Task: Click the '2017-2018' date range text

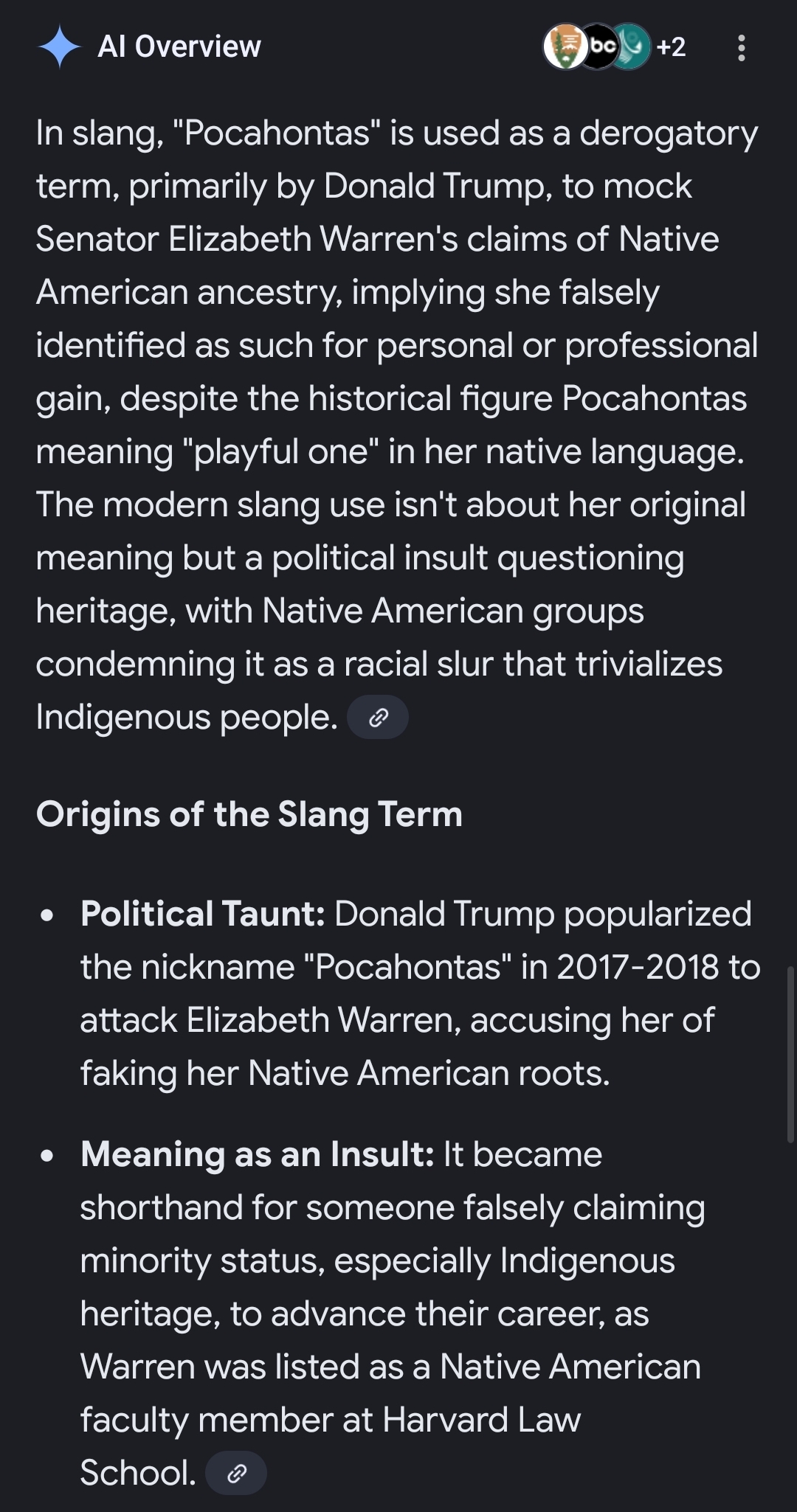Action: (638, 967)
